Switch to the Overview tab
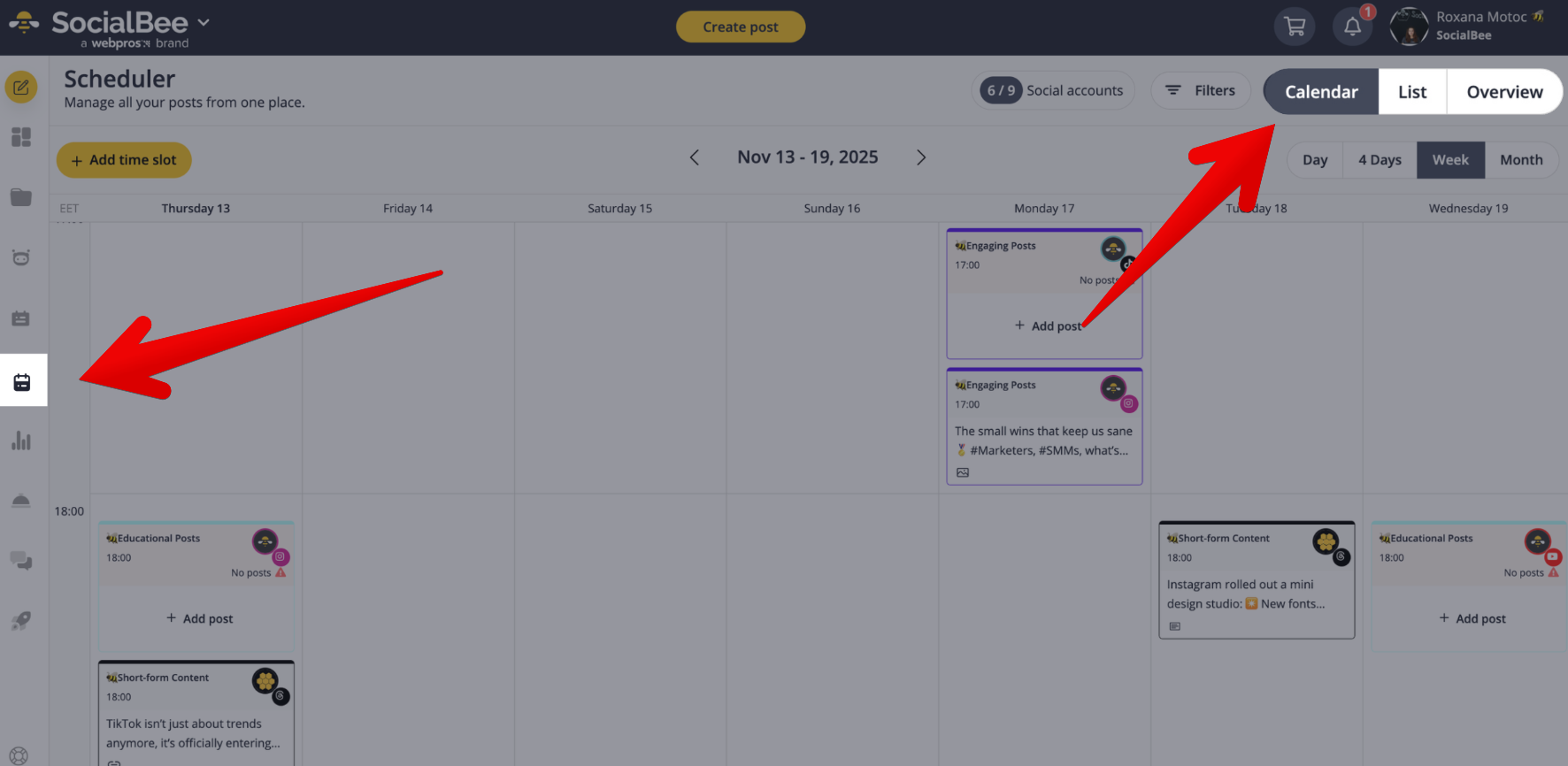The width and height of the screenshot is (1568, 766). tap(1504, 92)
